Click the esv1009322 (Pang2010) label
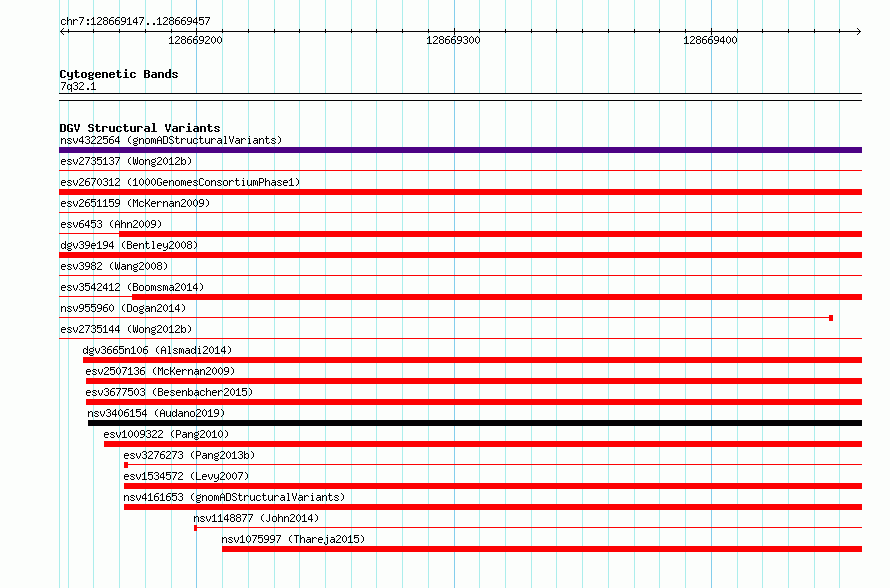The height and width of the screenshot is (588, 890). 166,434
